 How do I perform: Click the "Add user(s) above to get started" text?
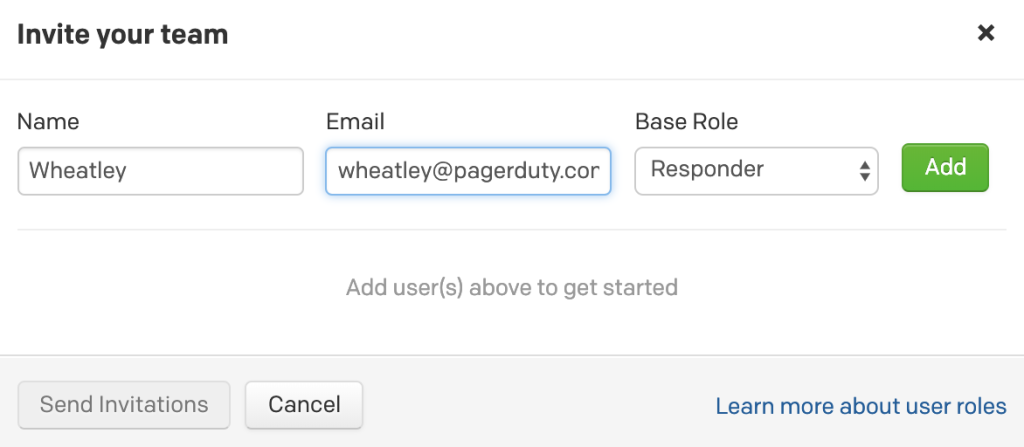click(x=512, y=288)
